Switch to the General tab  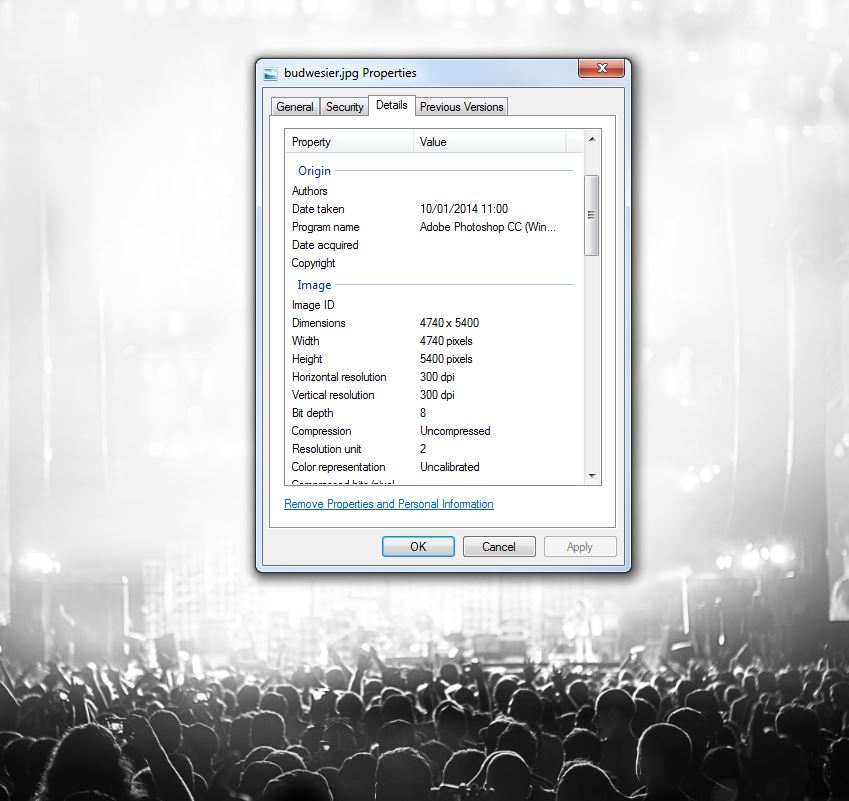tap(295, 107)
